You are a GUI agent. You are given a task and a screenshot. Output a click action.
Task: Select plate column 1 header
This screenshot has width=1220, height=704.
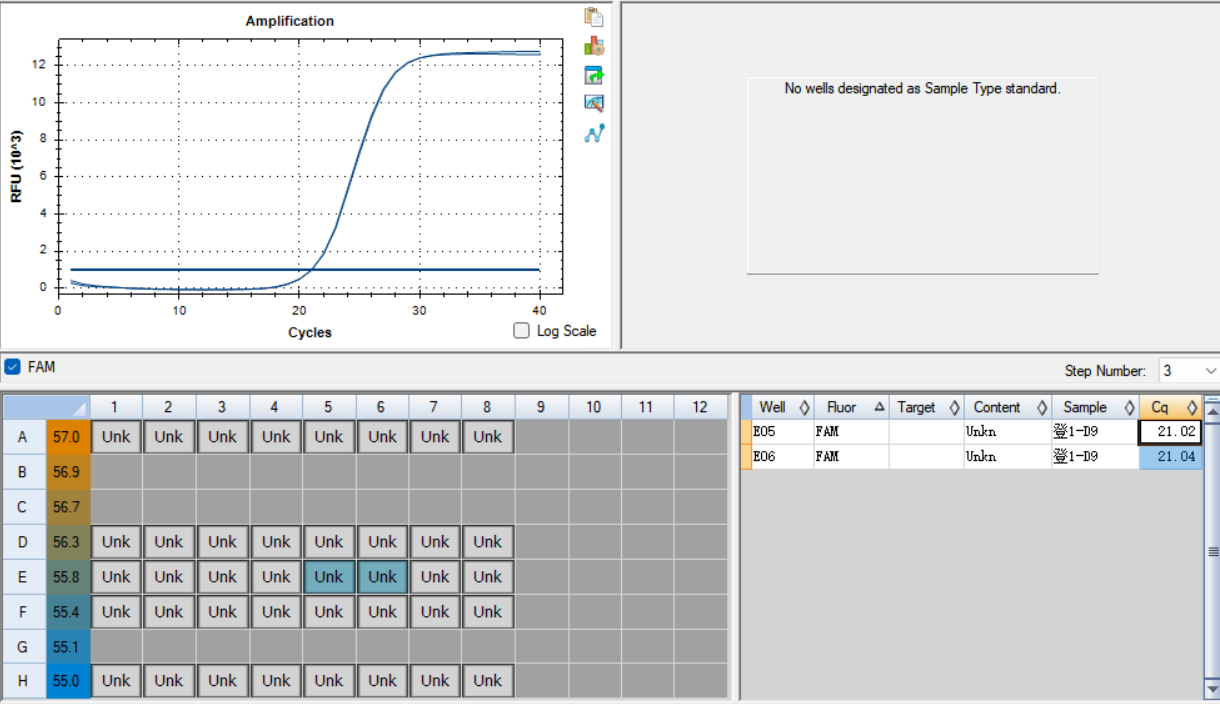coord(116,407)
